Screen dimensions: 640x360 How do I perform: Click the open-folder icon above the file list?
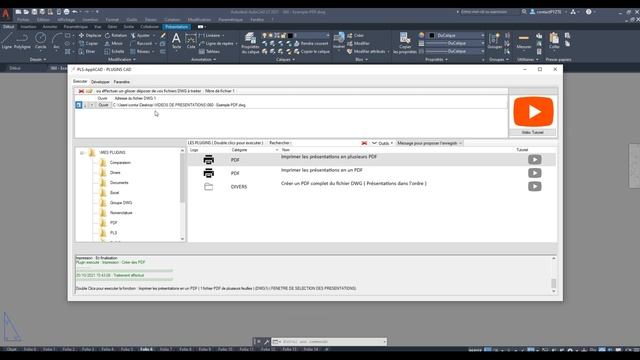tap(89, 91)
